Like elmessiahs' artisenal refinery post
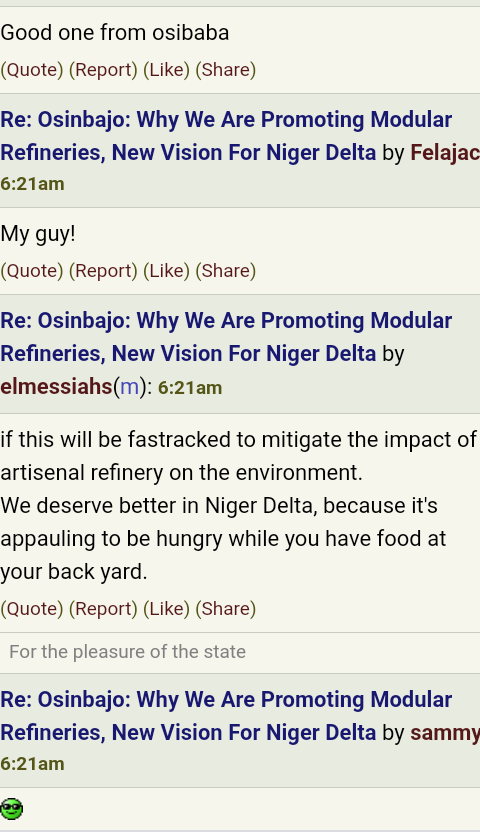This screenshot has height=834, width=480. pyautogui.click(x=167, y=608)
